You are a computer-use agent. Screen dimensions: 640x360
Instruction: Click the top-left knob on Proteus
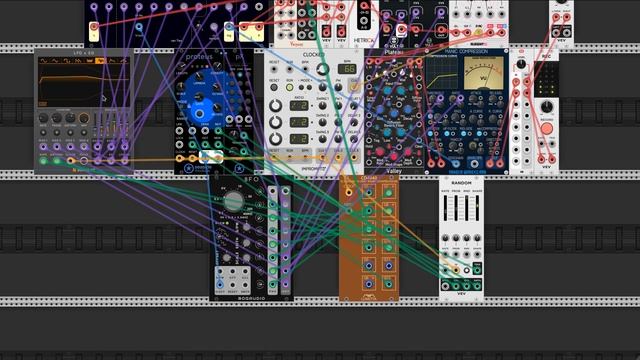point(181,66)
